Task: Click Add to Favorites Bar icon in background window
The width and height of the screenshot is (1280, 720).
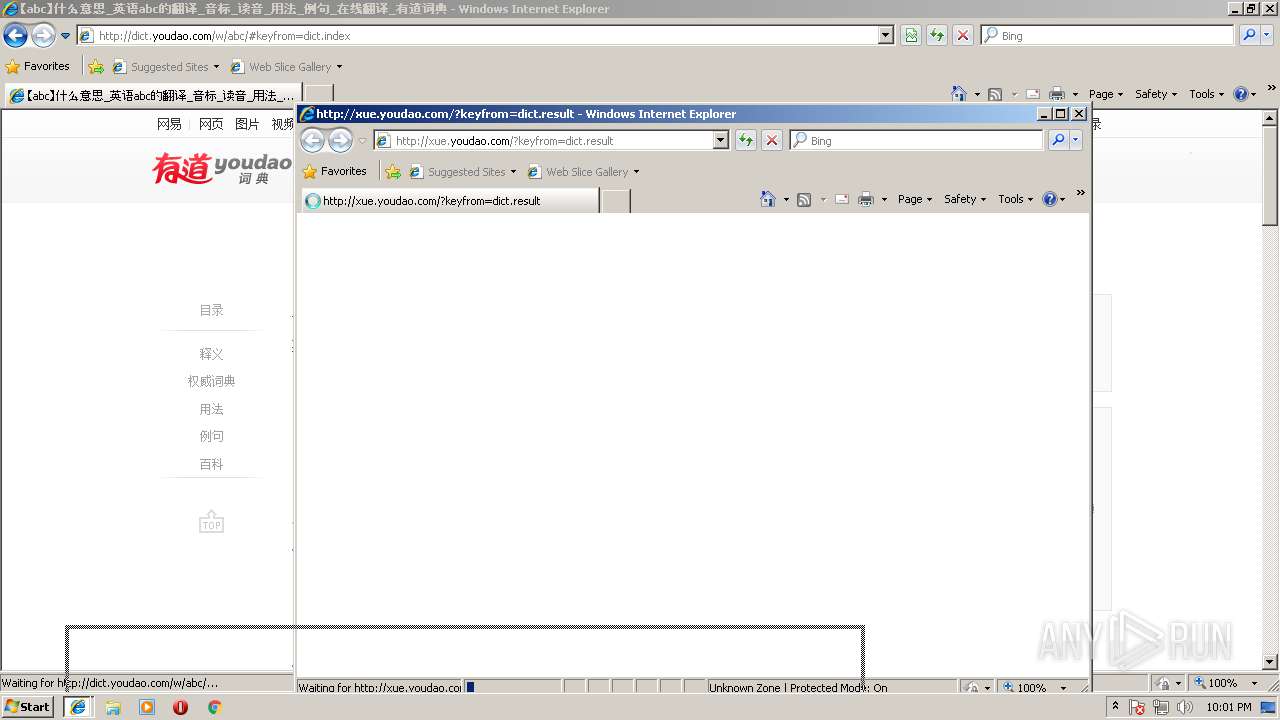Action: point(96,67)
